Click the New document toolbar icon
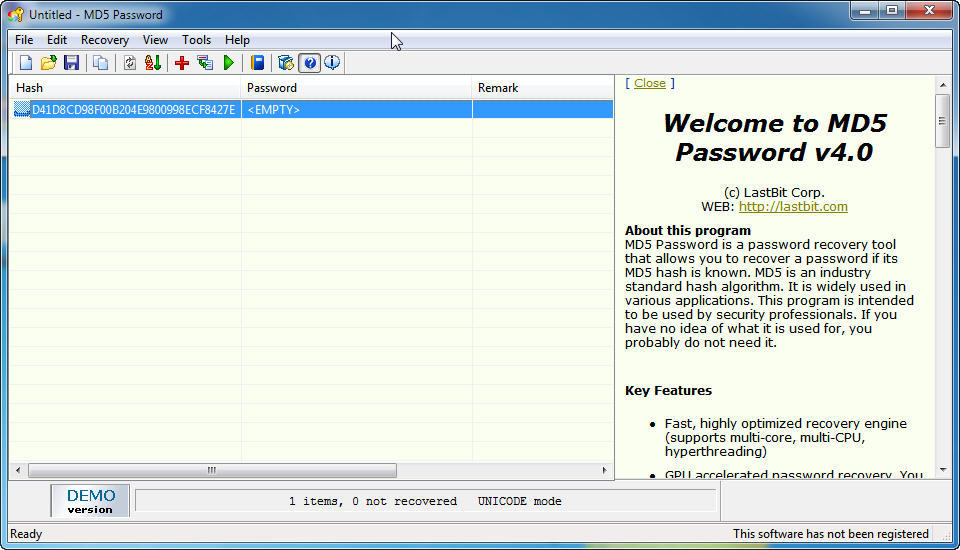This screenshot has height=550, width=960. tap(26, 62)
